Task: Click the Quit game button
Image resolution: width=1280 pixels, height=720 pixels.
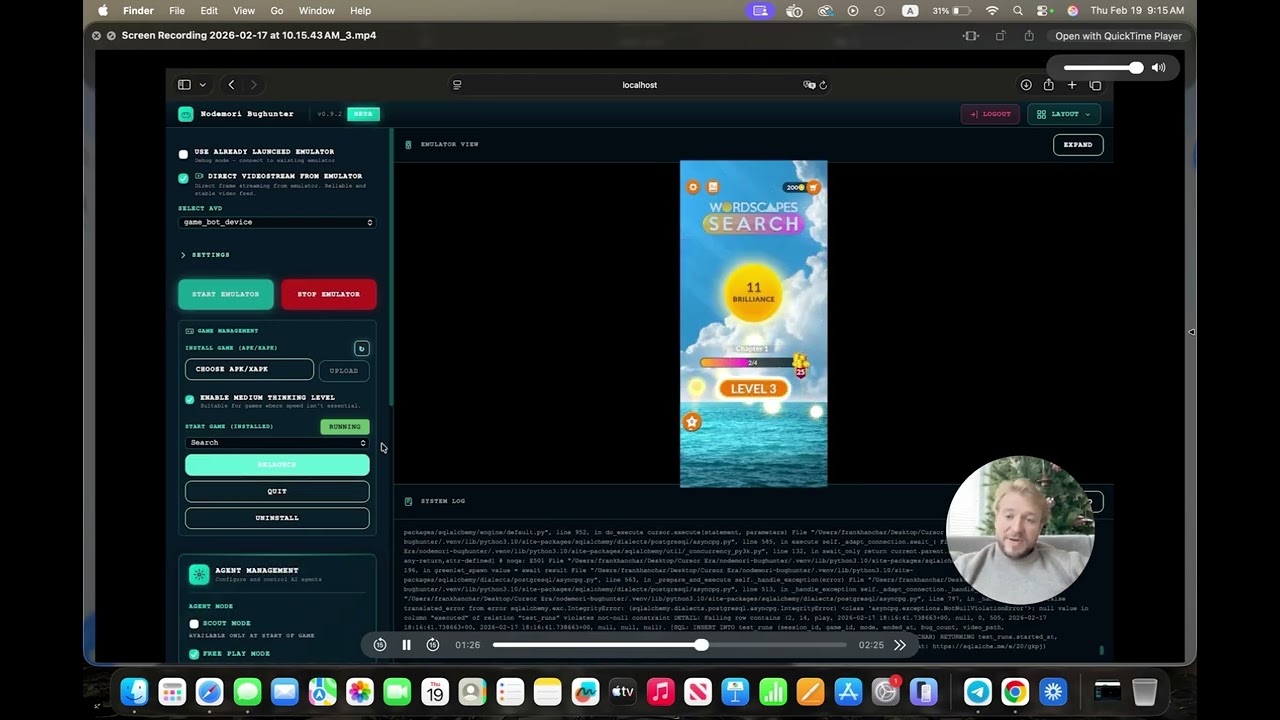Action: coord(277,491)
